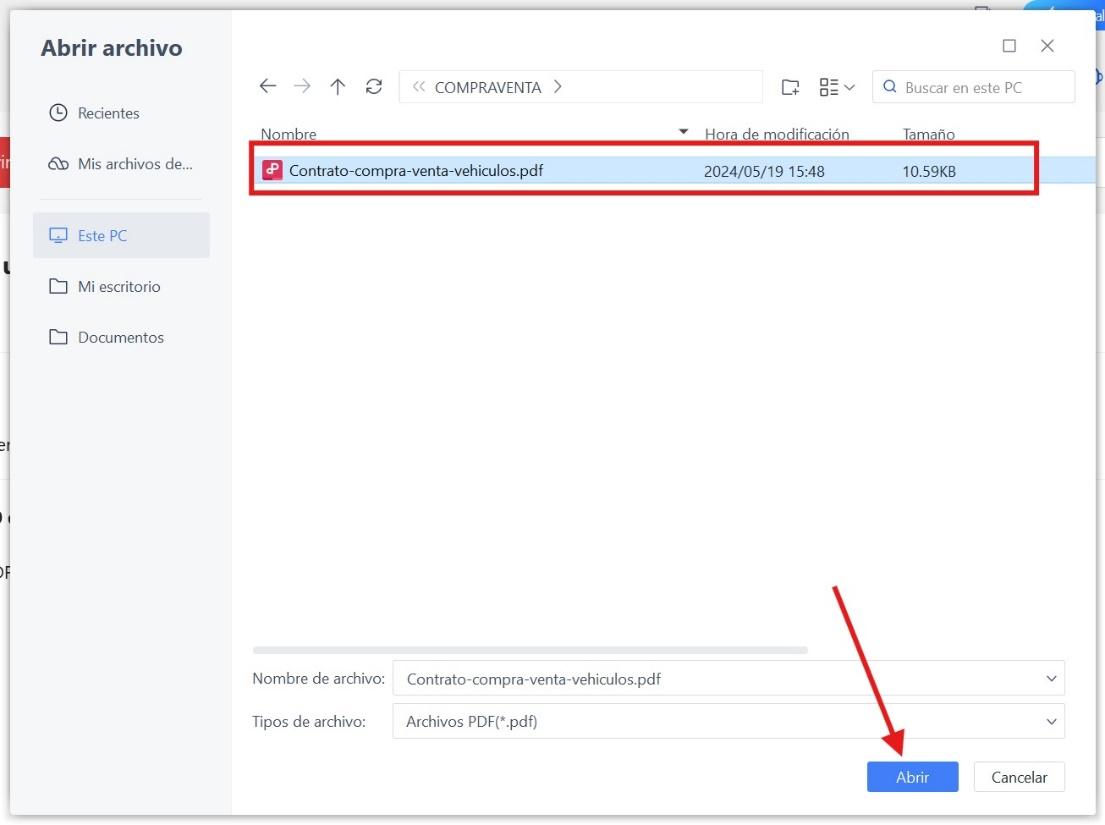Create a new folder
This screenshot has width=1105, height=825.
pos(790,87)
